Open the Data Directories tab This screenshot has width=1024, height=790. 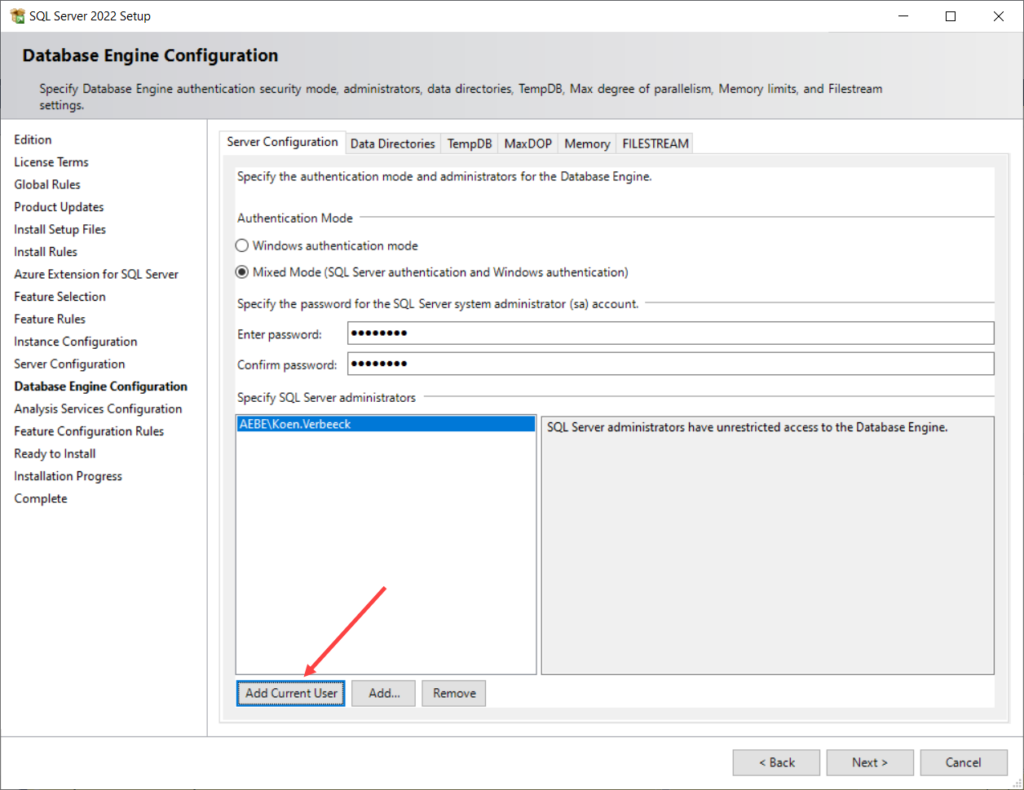point(392,144)
